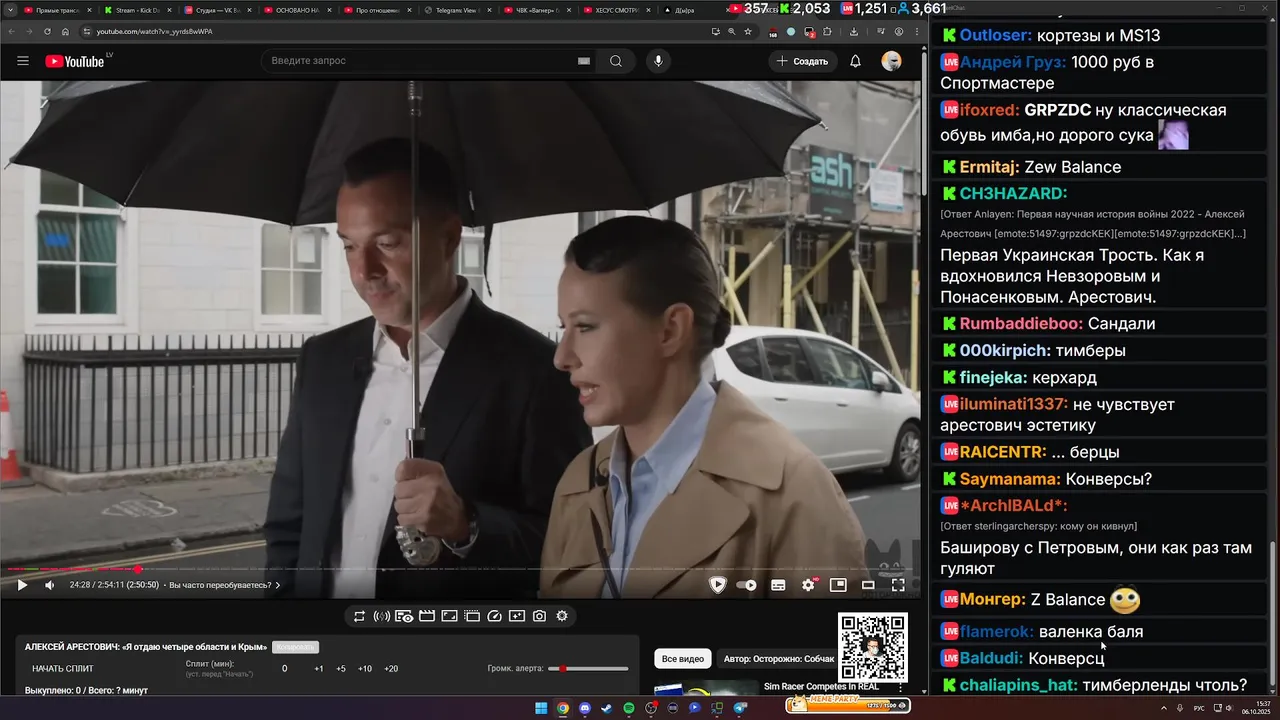Open the browser extensions puzzle icon
1280x720 pixels.
tap(827, 31)
